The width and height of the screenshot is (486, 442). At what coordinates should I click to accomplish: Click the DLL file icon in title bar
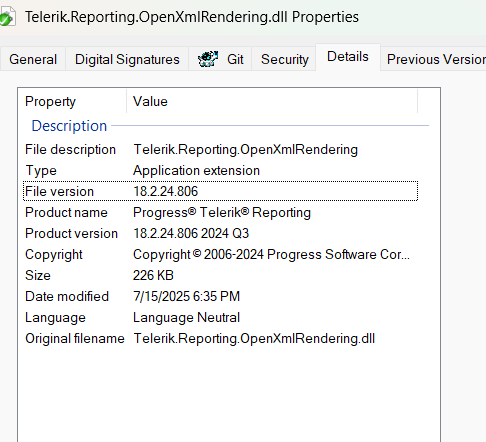point(7,17)
